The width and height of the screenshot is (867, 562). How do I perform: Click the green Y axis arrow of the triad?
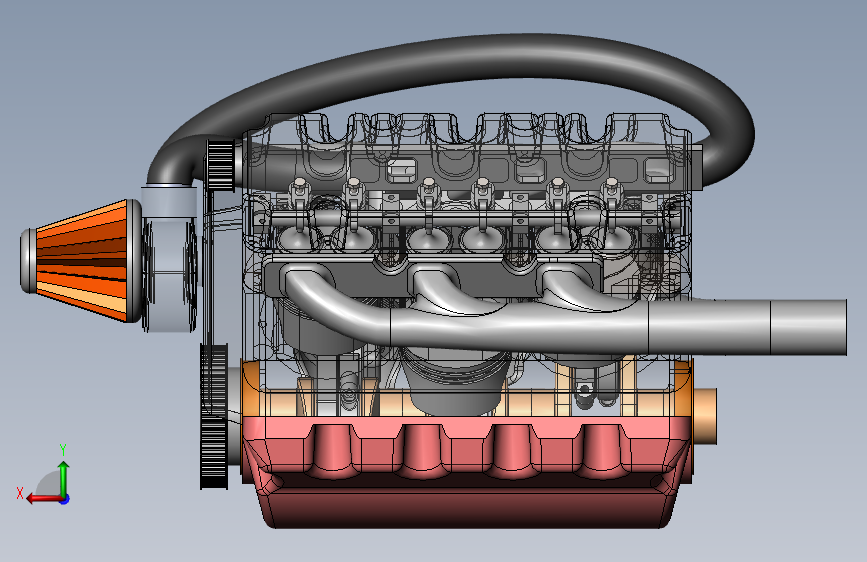coord(64,478)
